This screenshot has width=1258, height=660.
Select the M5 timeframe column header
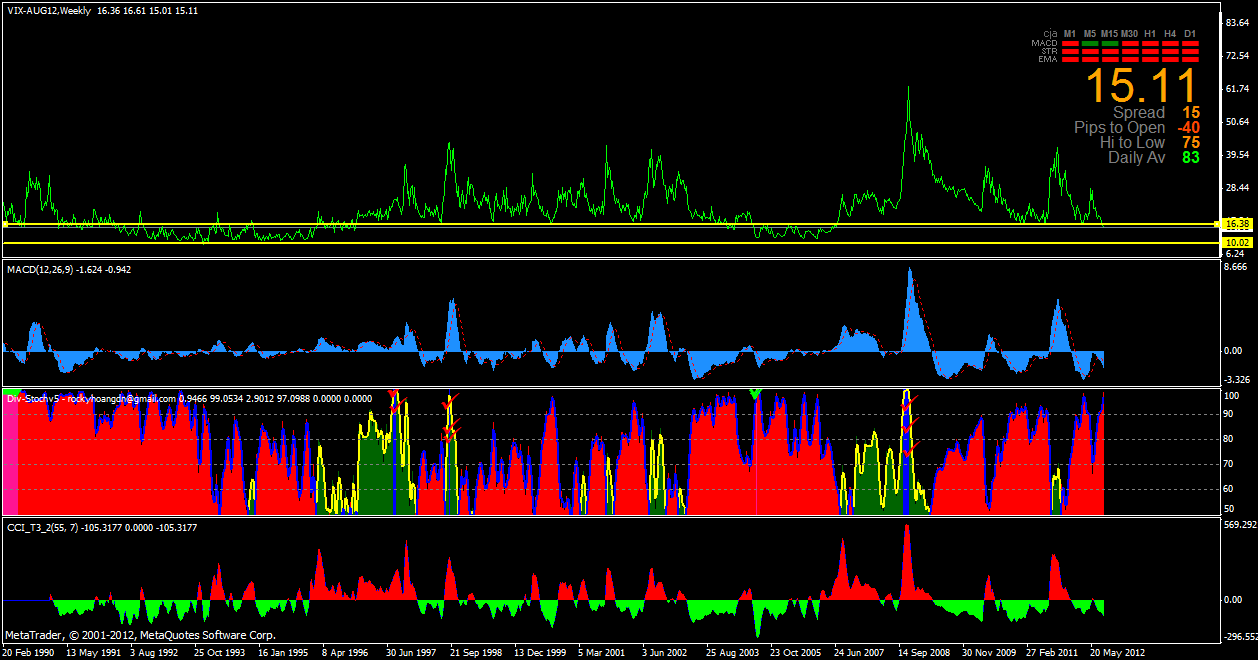(1090, 34)
